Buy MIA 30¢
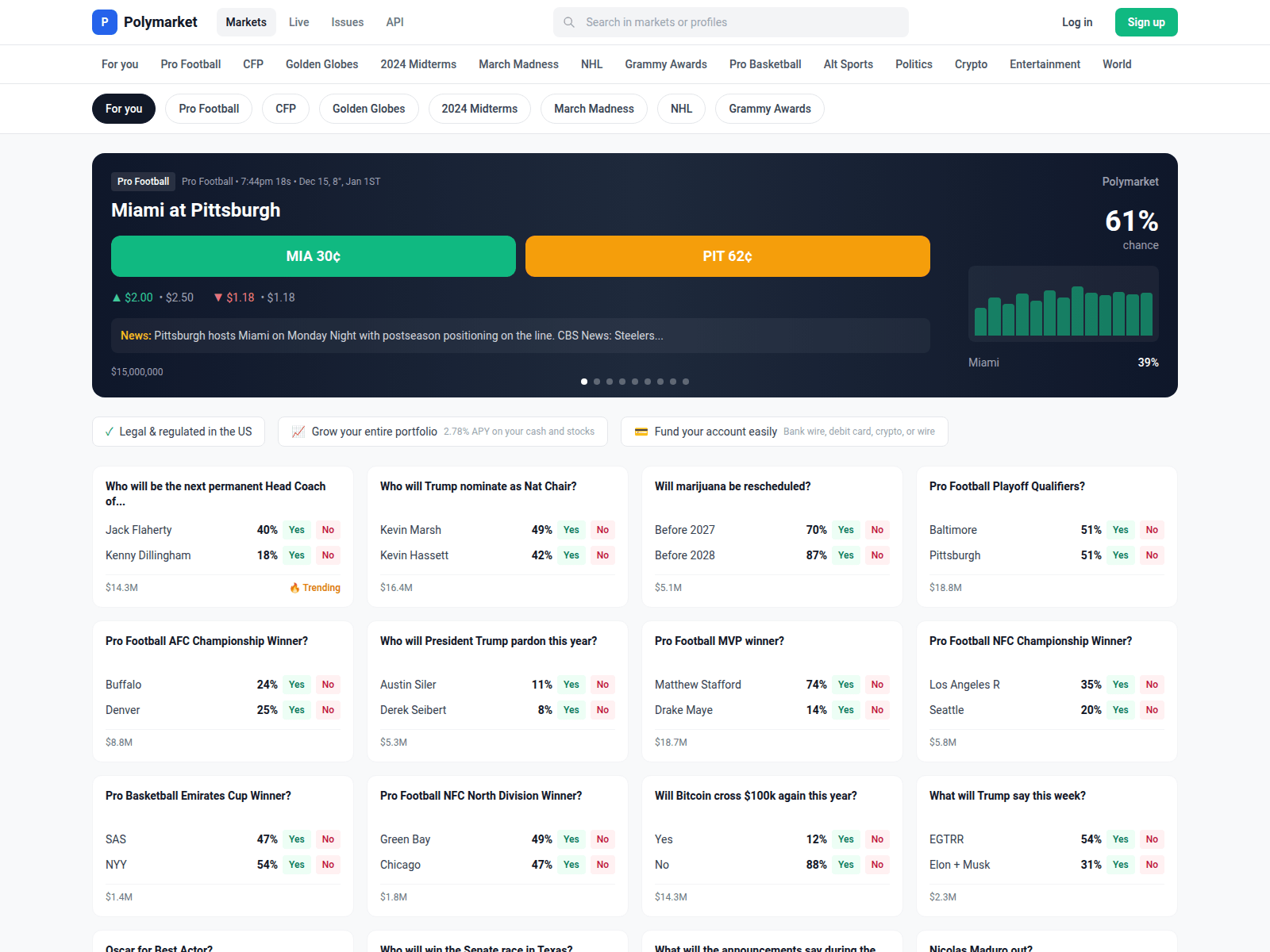Viewport: 1270px width, 952px height. pyautogui.click(x=314, y=256)
